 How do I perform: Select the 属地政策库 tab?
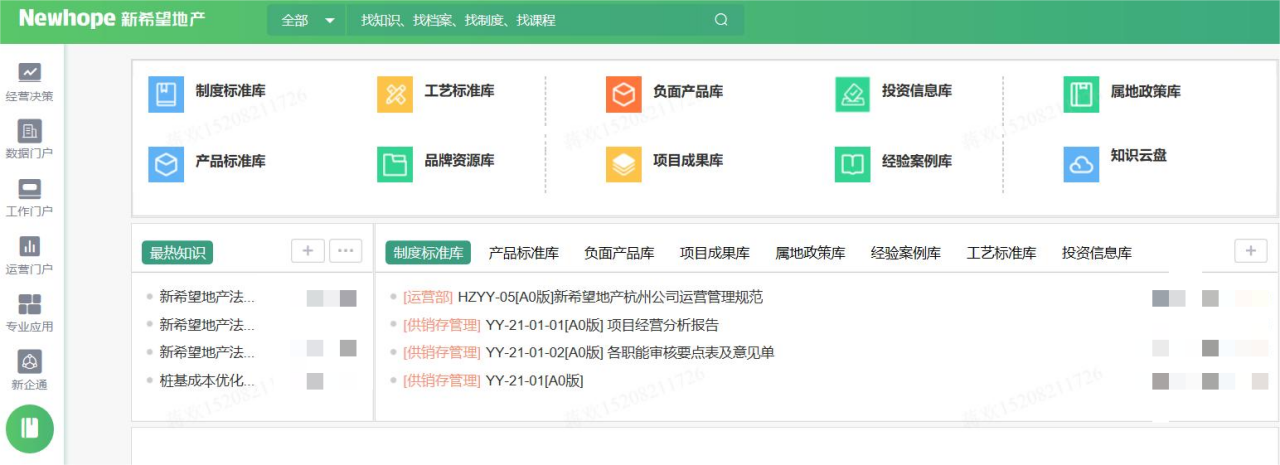[x=810, y=253]
